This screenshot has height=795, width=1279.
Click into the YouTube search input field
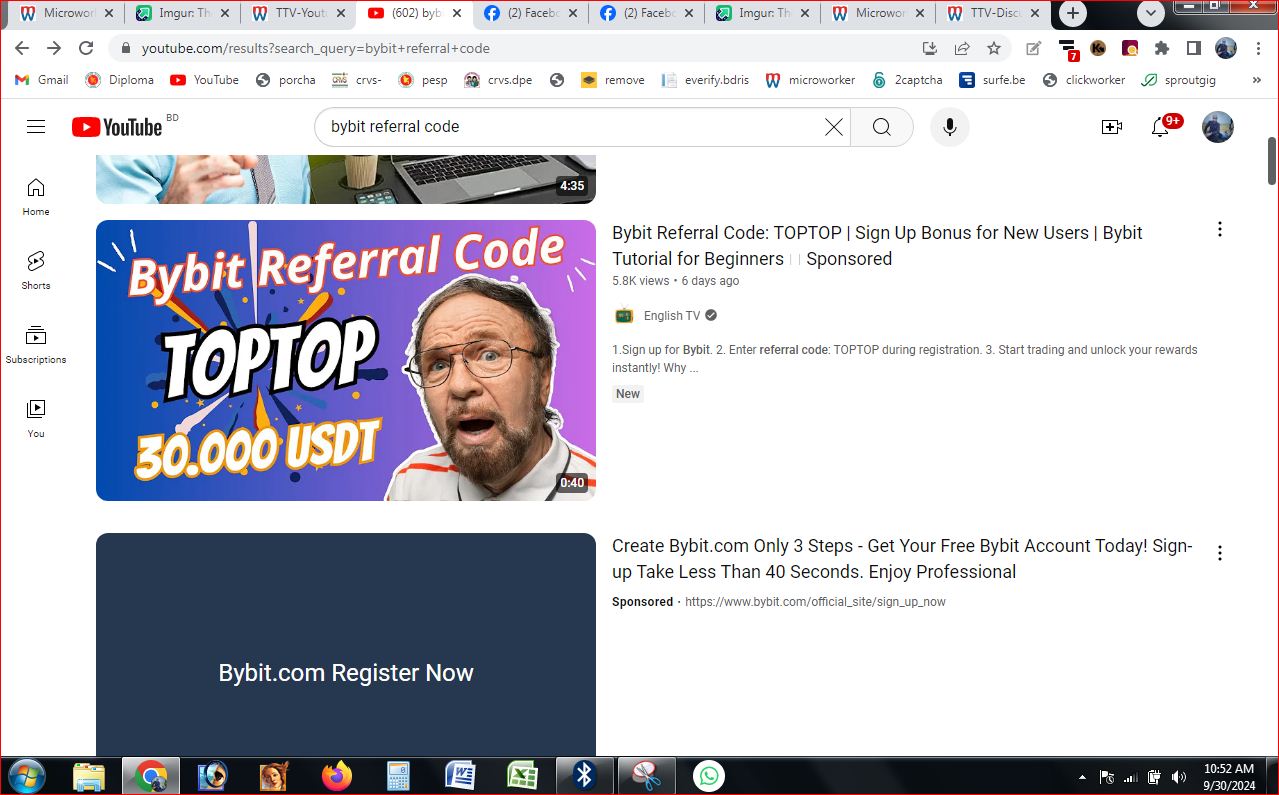570,127
